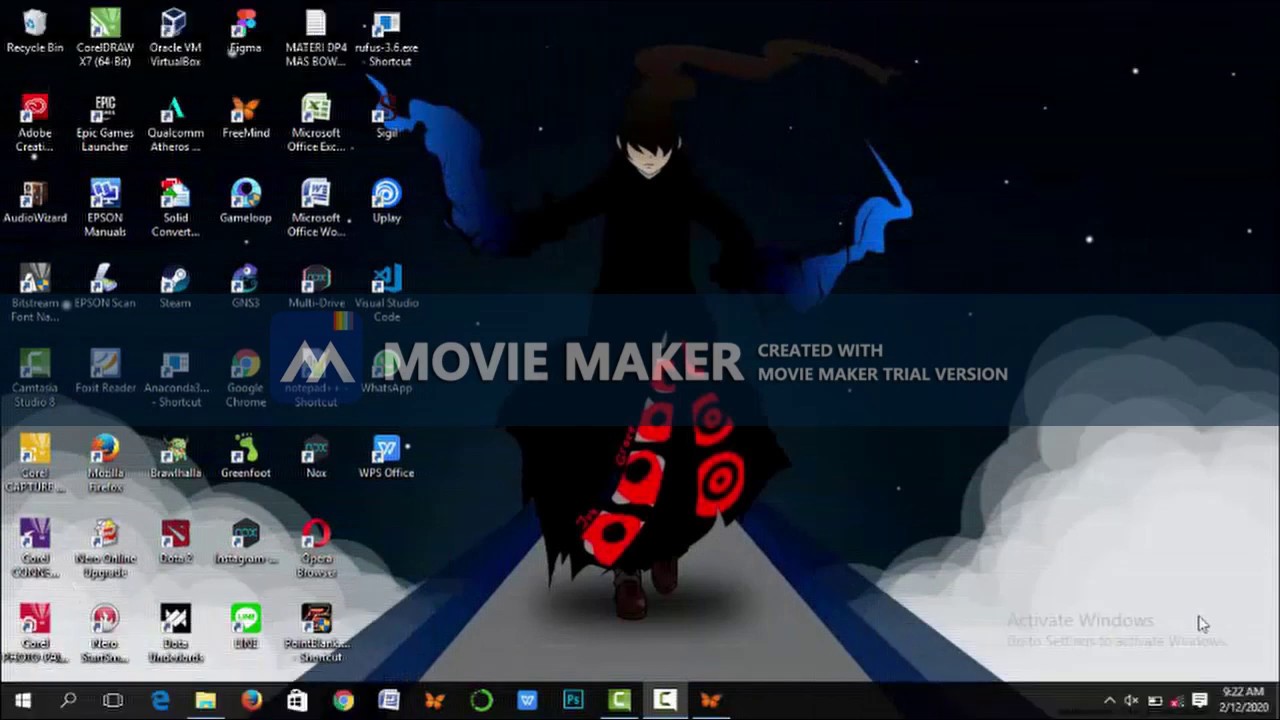Open the Action Center notifications
1280x720 pixels.
[1200, 701]
